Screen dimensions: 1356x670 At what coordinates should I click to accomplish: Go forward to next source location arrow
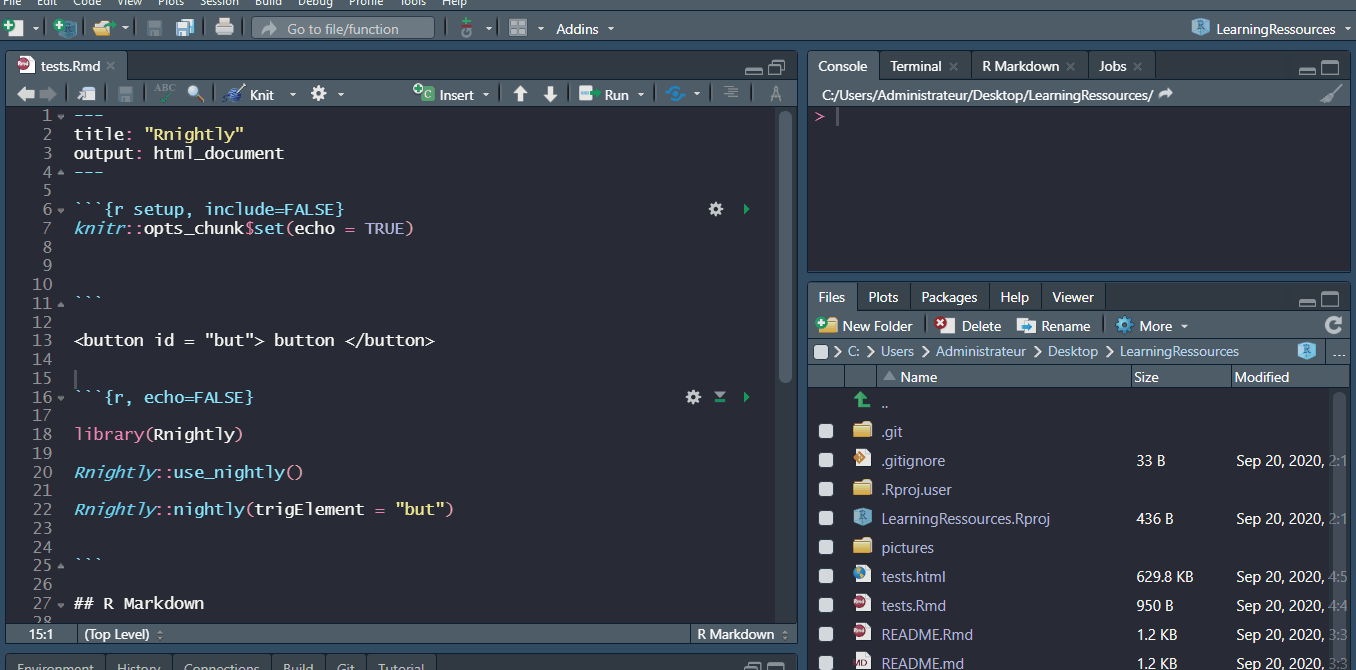tap(46, 94)
